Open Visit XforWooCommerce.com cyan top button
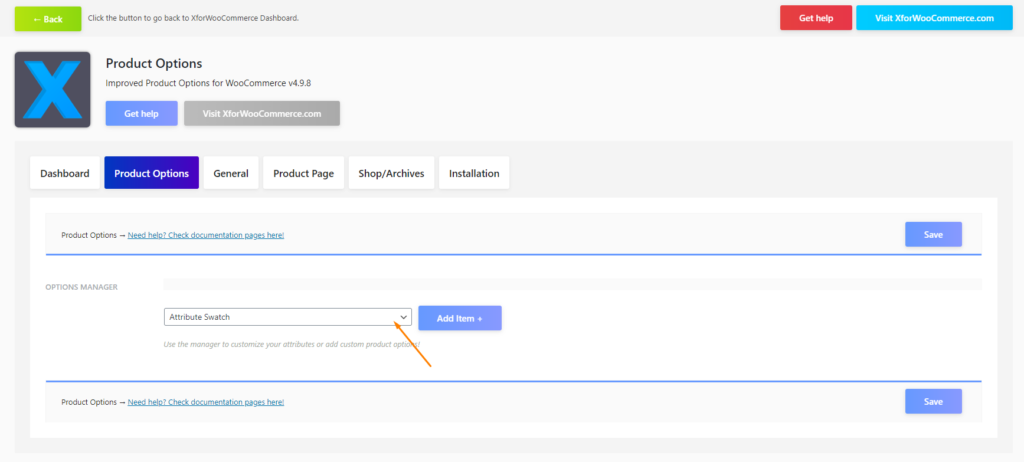The height and width of the screenshot is (462, 1024). tap(935, 18)
